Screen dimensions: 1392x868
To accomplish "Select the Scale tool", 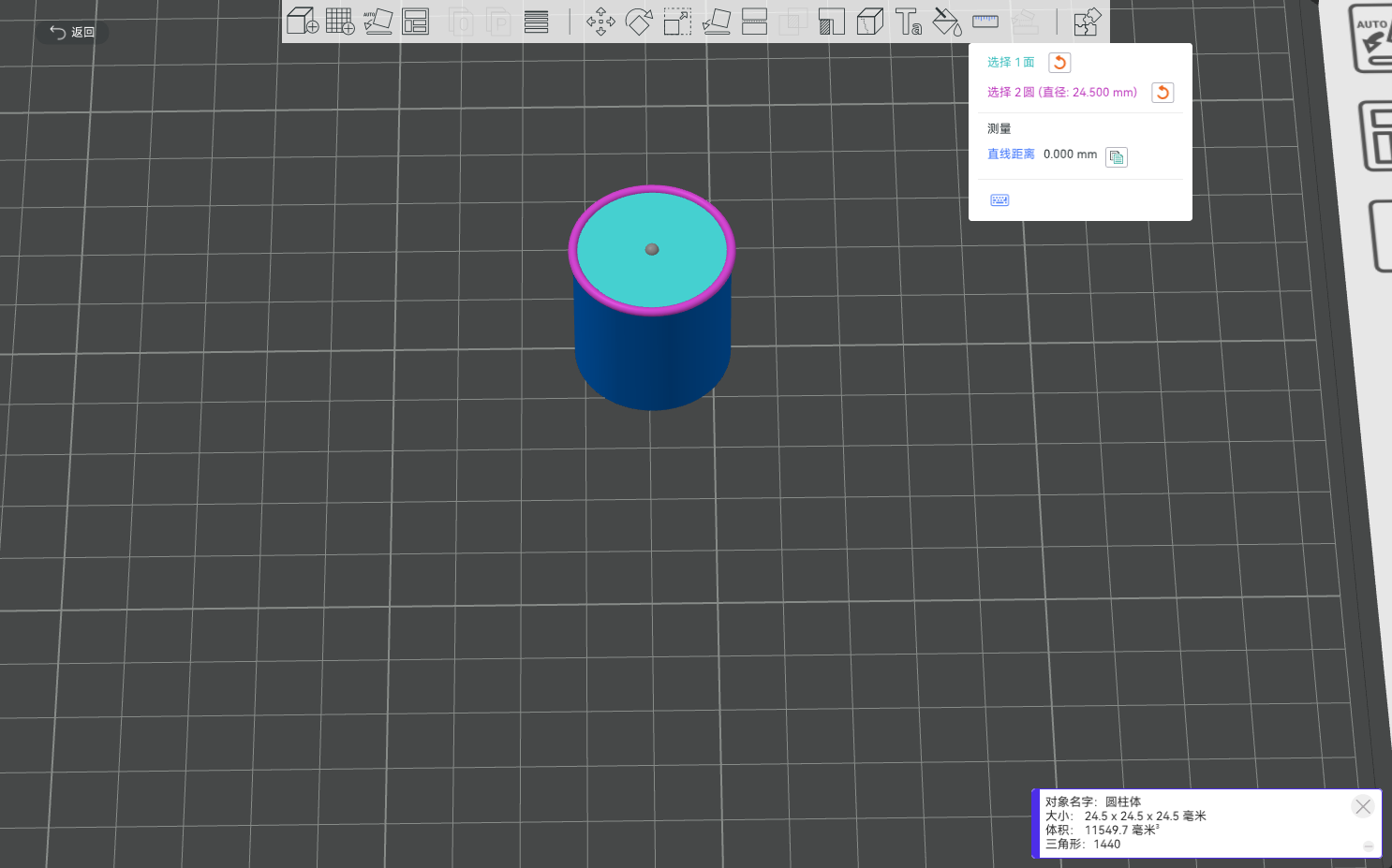I will (x=677, y=22).
